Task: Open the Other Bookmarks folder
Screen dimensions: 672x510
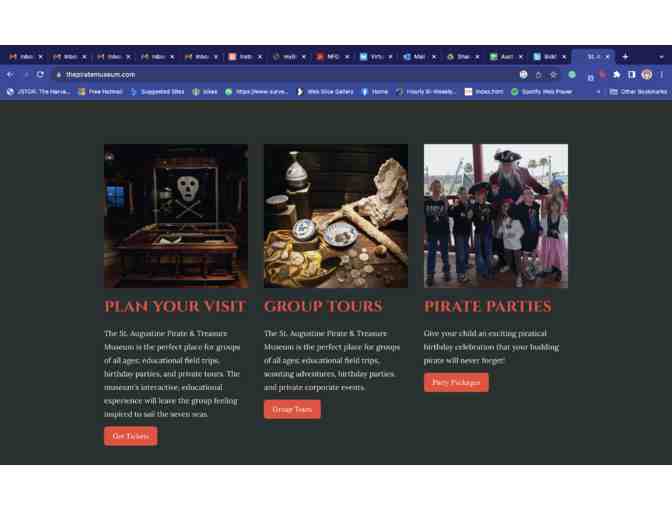Action: pyautogui.click(x=638, y=92)
